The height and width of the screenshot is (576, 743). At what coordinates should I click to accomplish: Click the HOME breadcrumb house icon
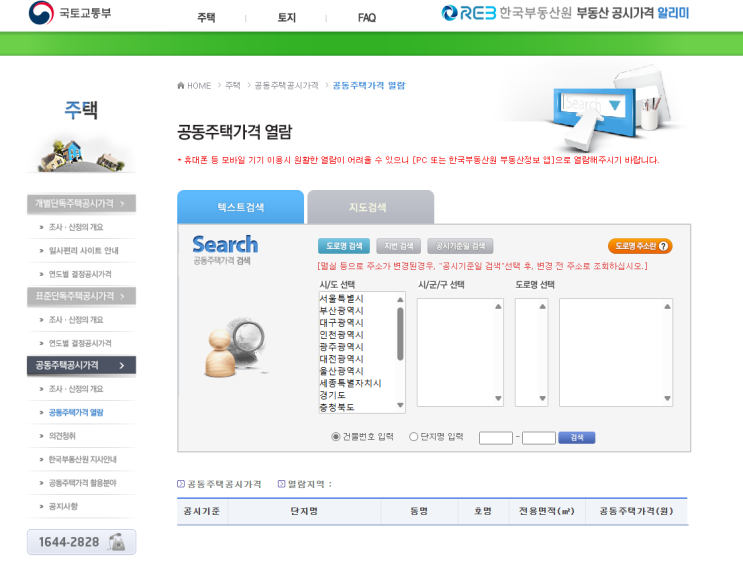(x=181, y=85)
